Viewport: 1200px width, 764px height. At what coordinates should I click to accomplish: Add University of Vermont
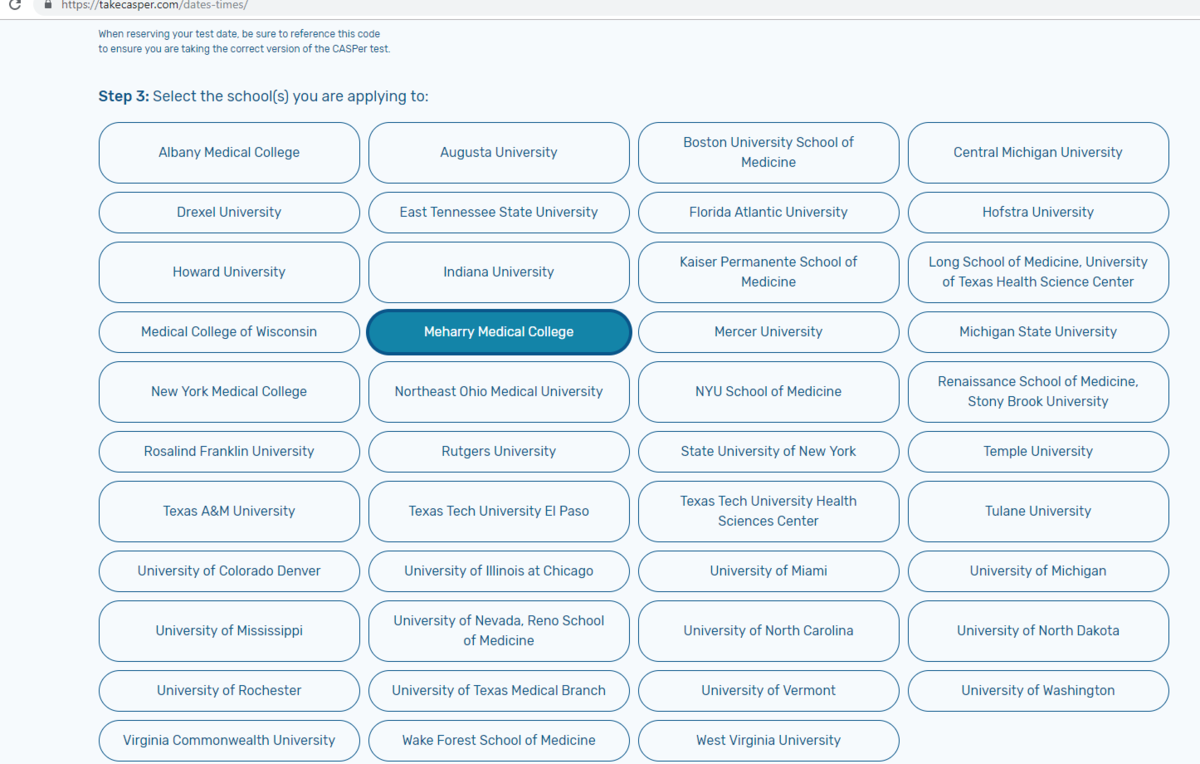(768, 691)
